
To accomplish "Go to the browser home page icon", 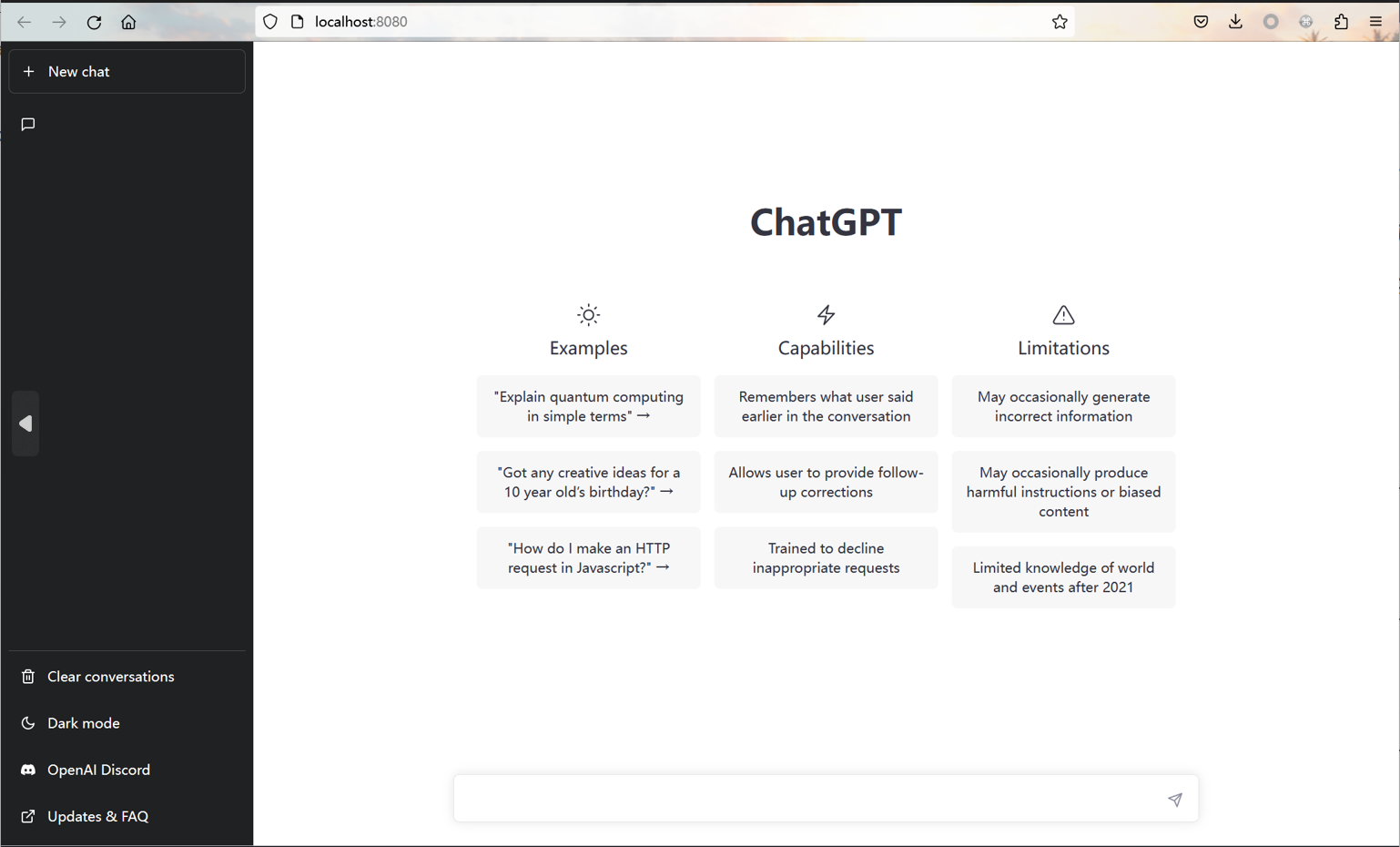I will [x=128, y=22].
